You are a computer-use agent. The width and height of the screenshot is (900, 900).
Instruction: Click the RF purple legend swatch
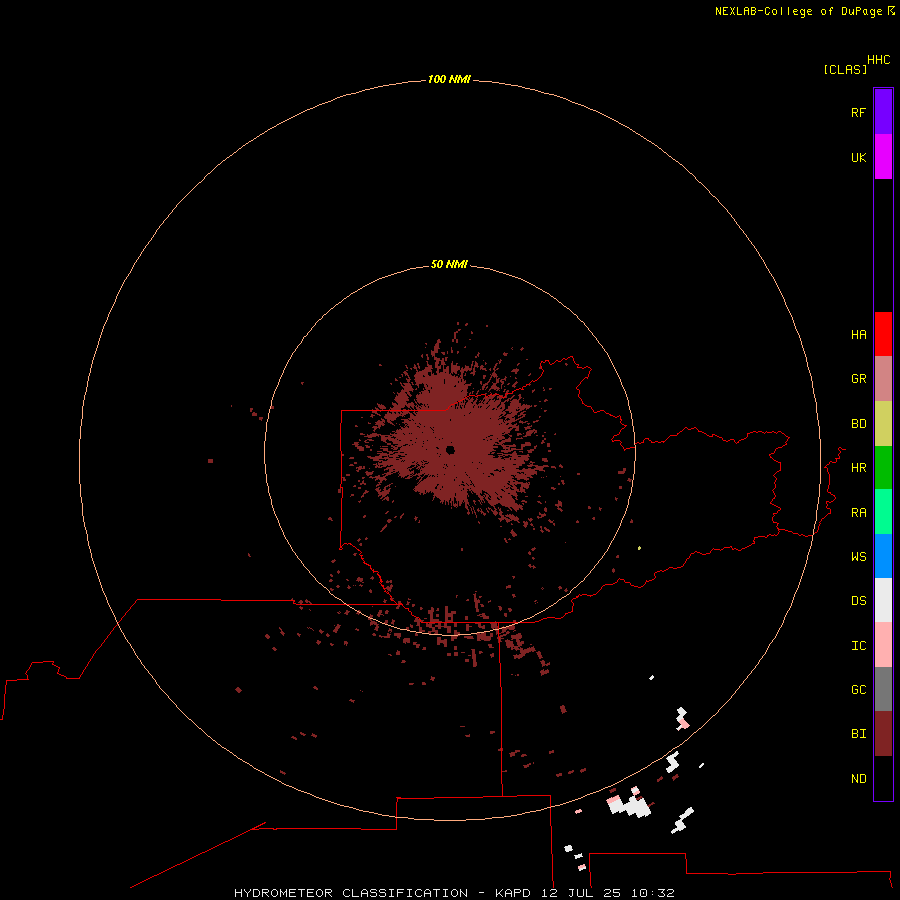(x=883, y=112)
